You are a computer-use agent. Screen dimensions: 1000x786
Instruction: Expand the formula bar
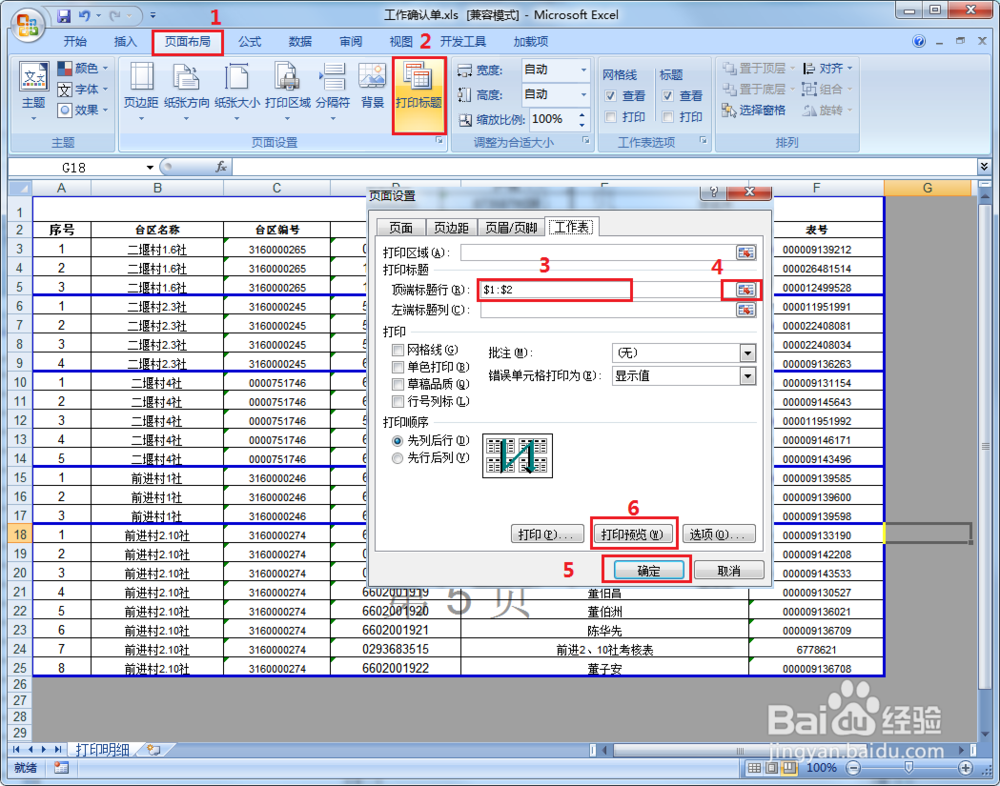(984, 167)
